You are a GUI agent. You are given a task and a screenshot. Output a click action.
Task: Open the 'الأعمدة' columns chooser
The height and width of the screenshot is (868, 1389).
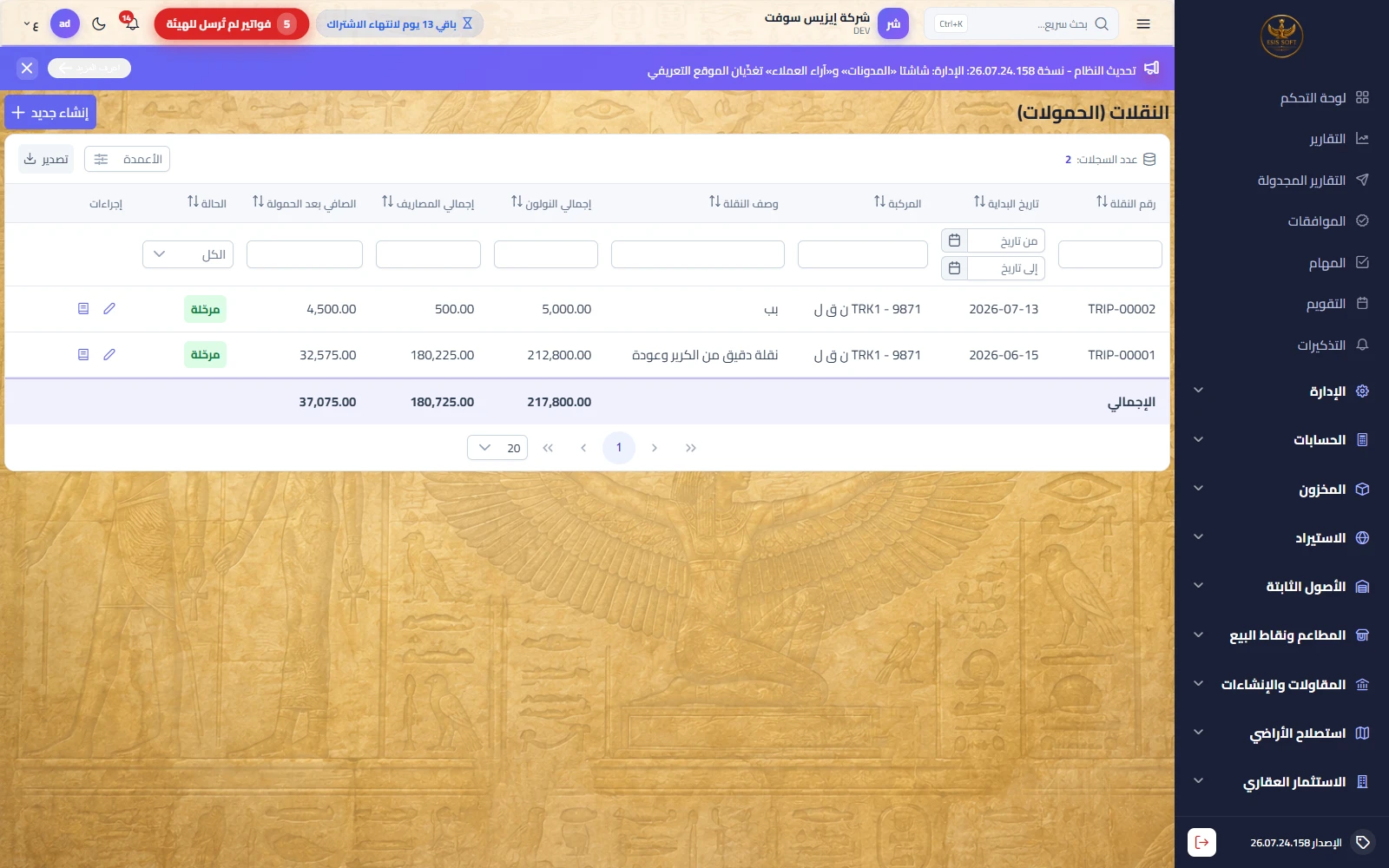click(x=128, y=159)
